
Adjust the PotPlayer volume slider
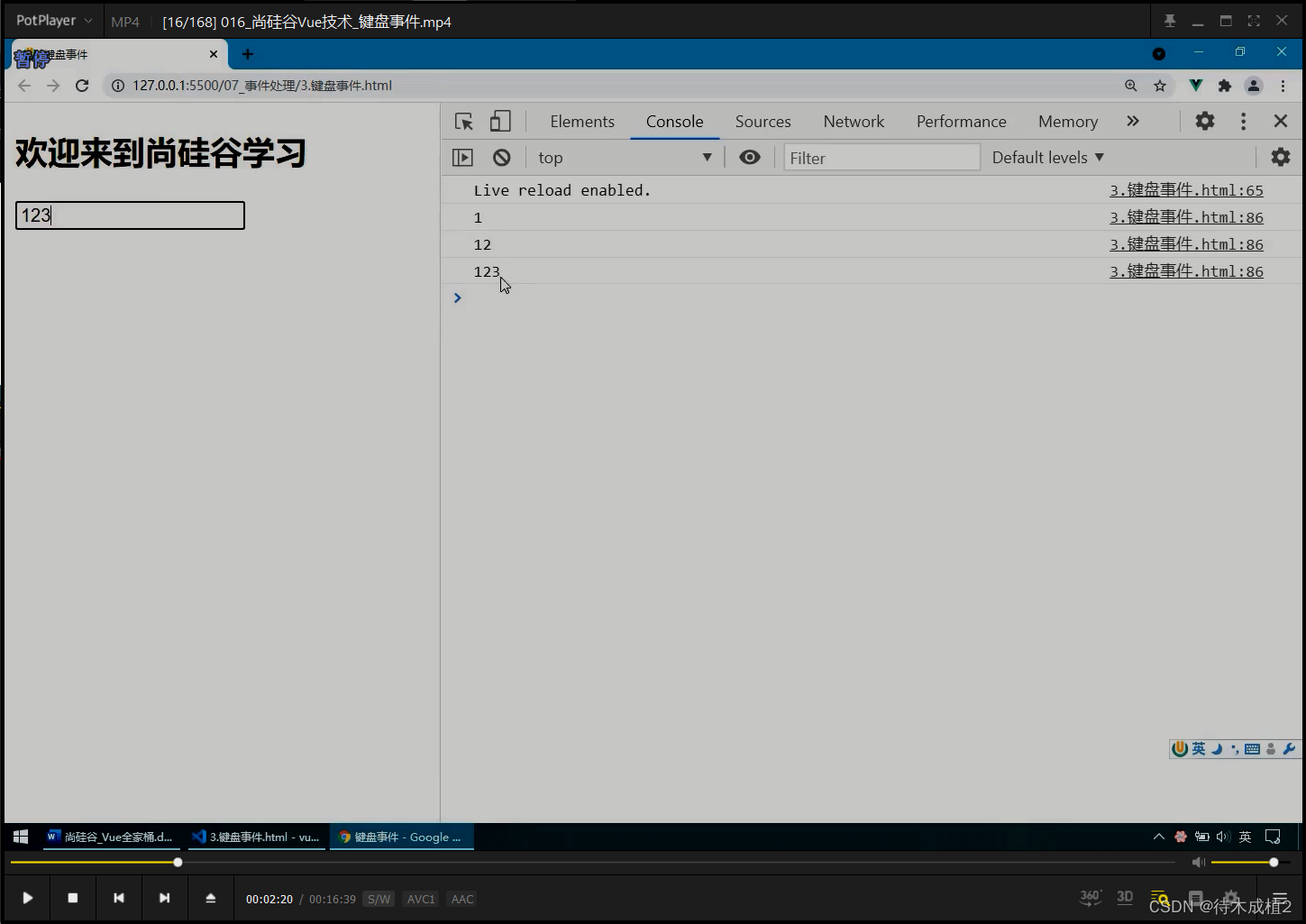coord(1249,863)
